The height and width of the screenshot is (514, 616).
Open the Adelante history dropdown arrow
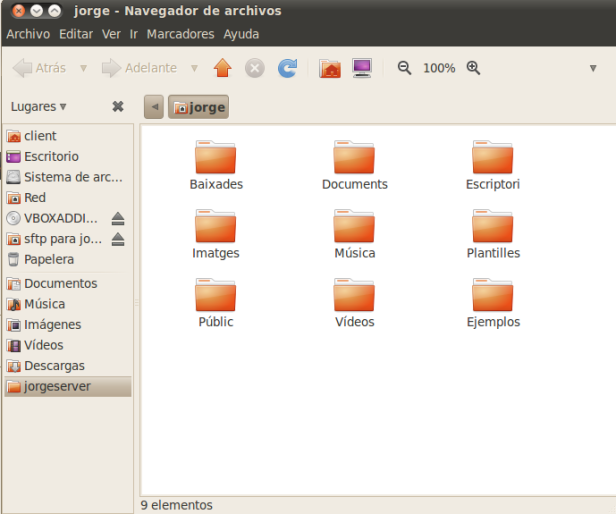click(194, 68)
